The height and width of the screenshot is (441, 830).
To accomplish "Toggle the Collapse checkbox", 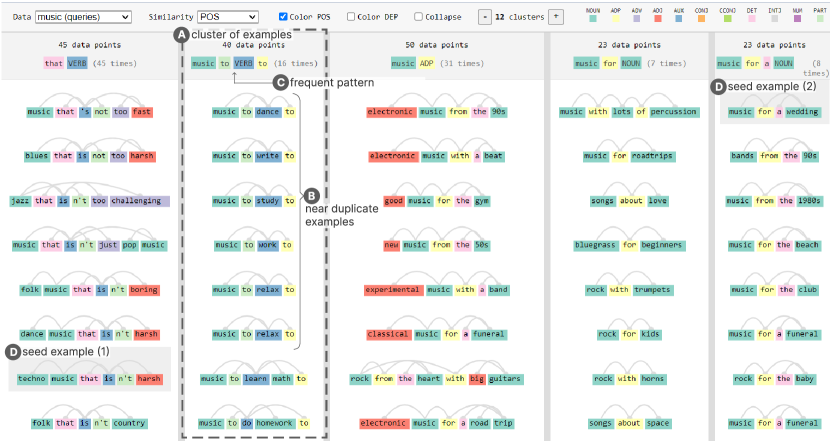I will pyautogui.click(x=418, y=17).
